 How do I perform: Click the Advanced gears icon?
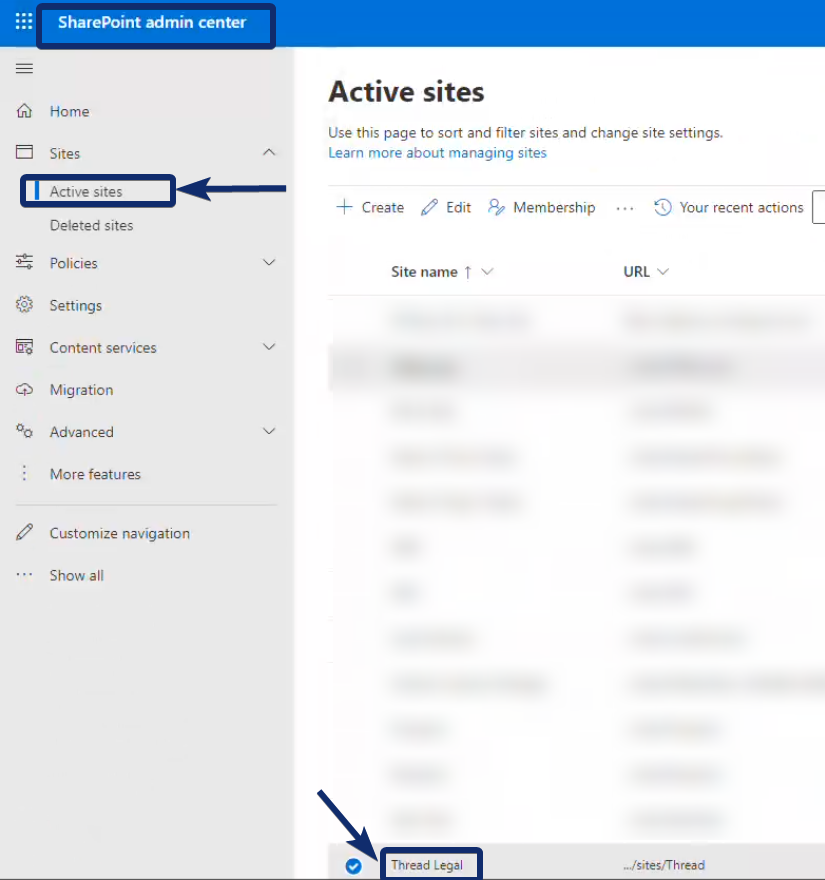coord(24,431)
